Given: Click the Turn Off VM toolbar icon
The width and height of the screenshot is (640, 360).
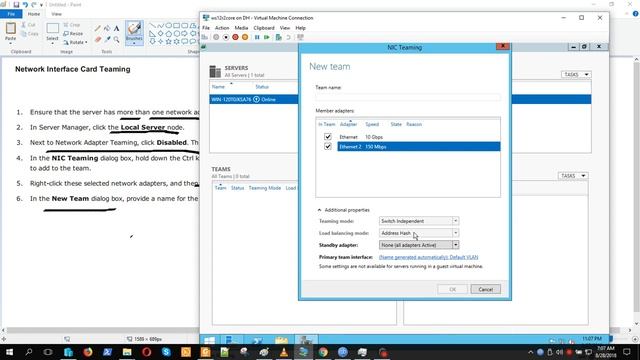Looking at the screenshot, I should (226, 37).
